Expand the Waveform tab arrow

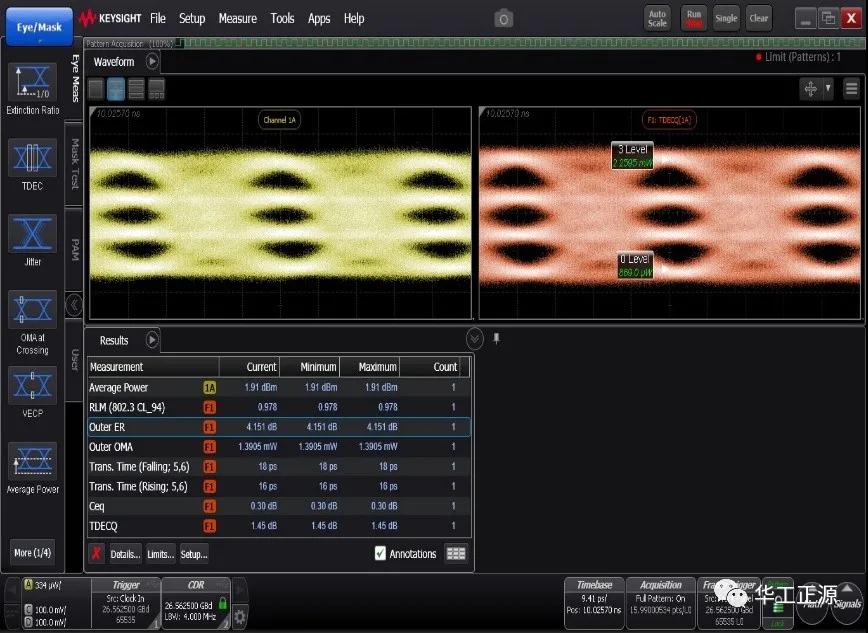[x=152, y=62]
